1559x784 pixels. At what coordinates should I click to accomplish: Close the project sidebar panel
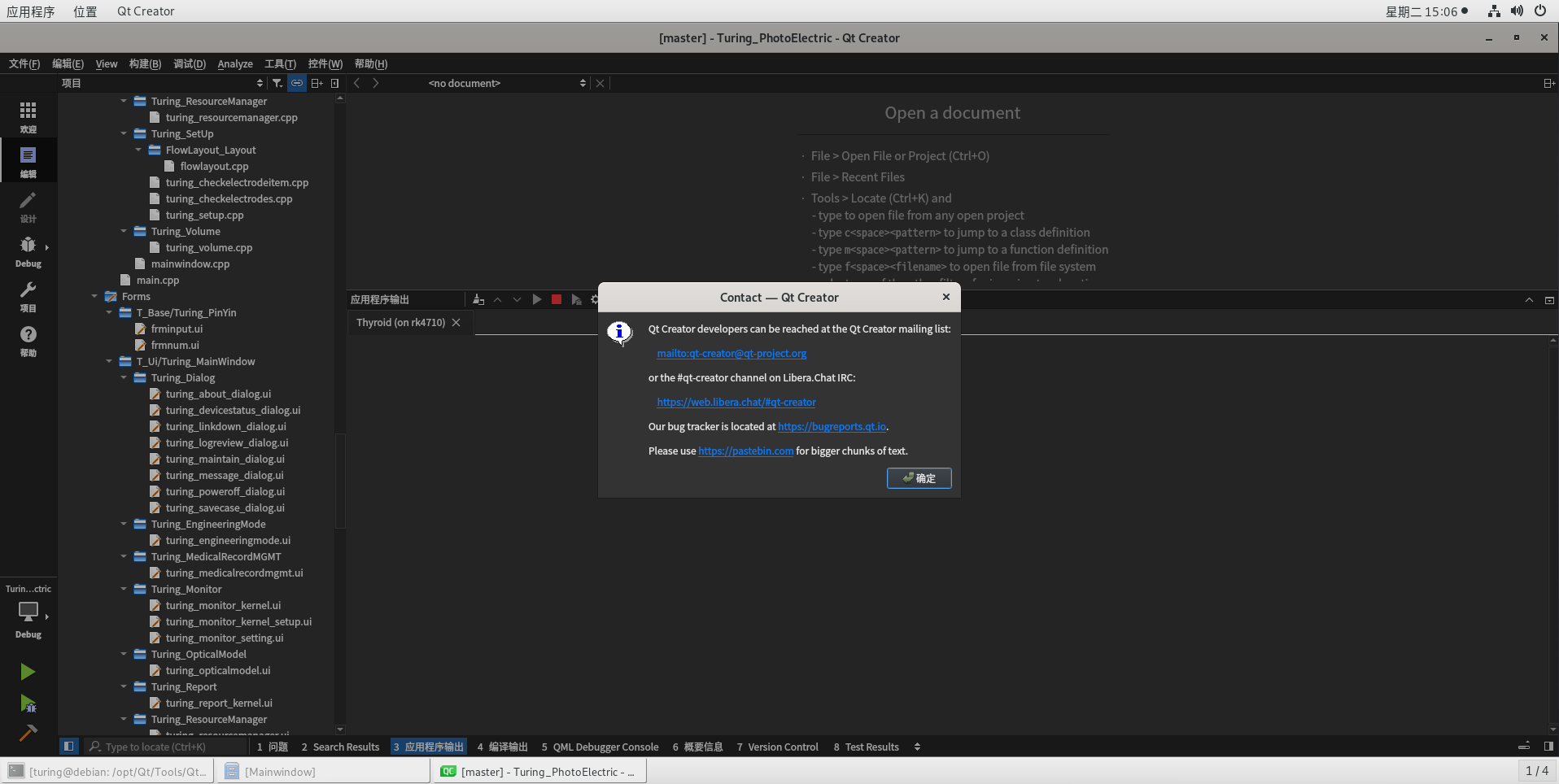334,83
